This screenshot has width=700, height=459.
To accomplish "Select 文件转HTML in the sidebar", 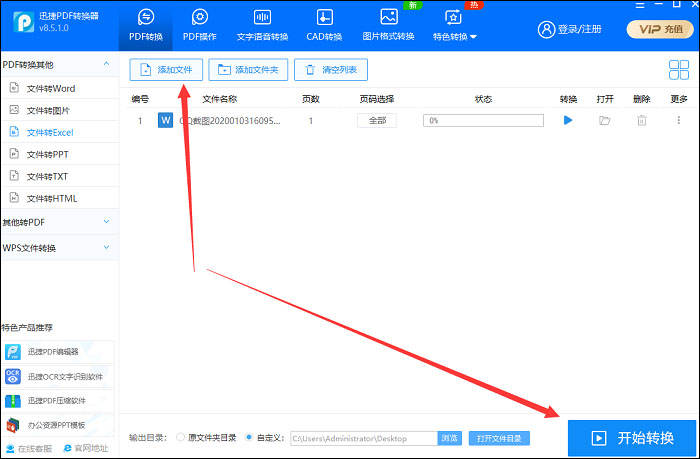I will [x=60, y=198].
